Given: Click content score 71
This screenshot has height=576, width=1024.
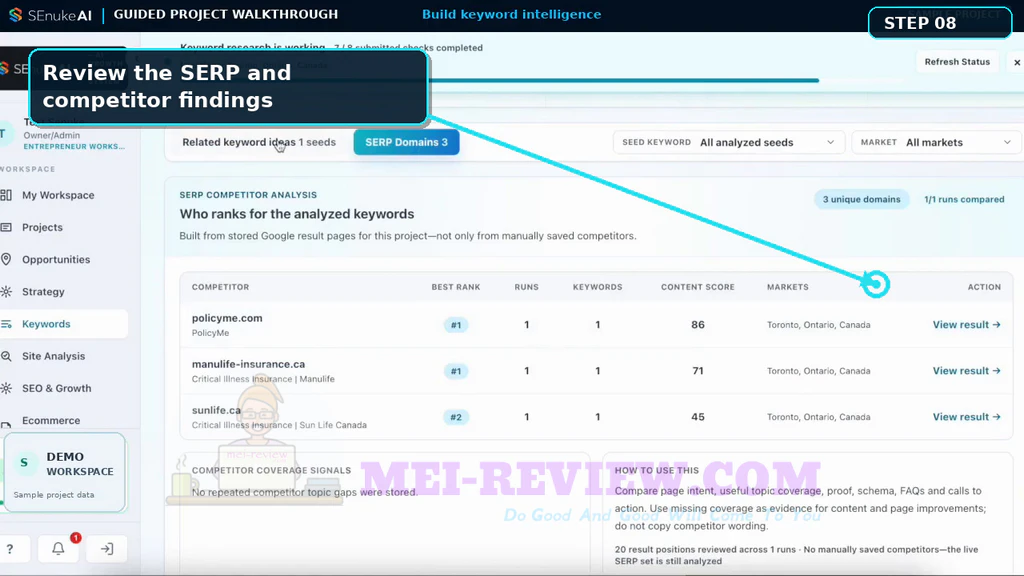Looking at the screenshot, I should coord(697,371).
